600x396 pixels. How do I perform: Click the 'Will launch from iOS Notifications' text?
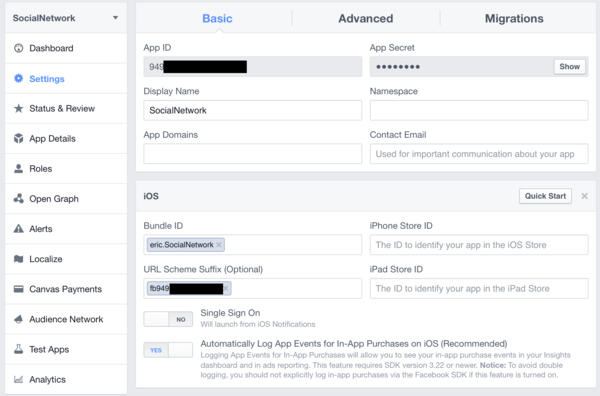tap(258, 324)
